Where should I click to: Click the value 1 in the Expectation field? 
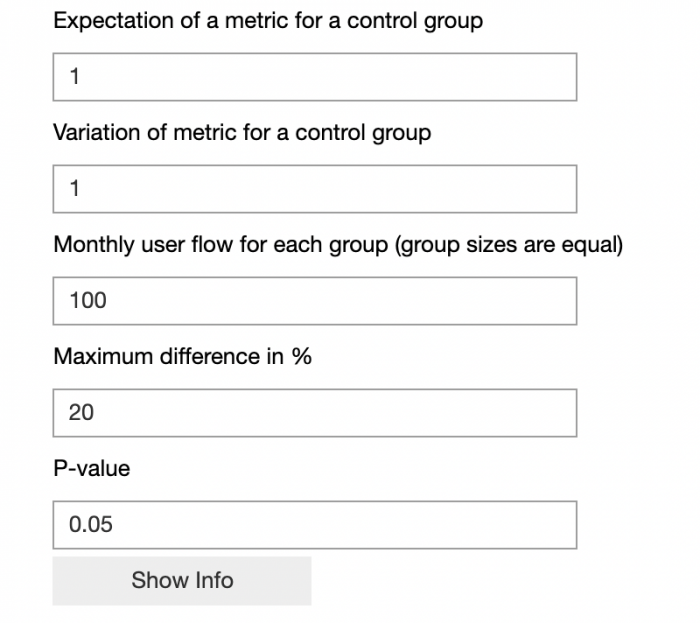[x=74, y=77]
